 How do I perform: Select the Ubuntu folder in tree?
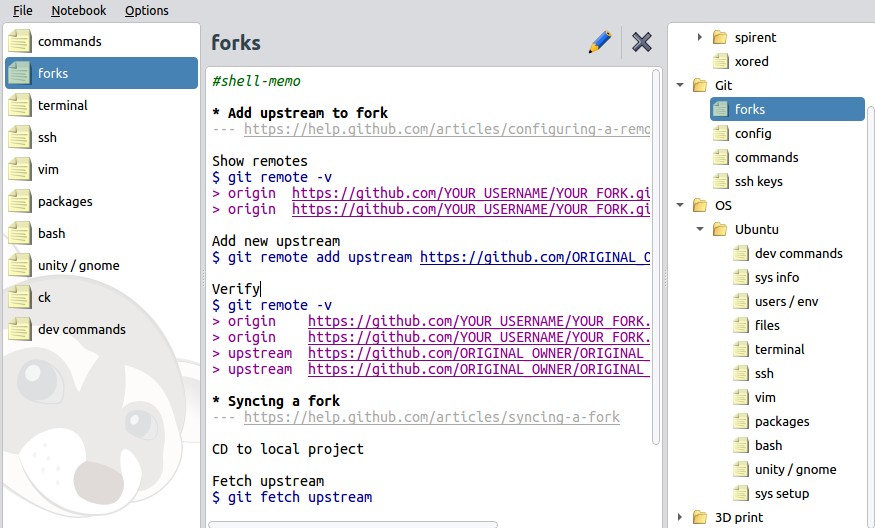coord(746,229)
